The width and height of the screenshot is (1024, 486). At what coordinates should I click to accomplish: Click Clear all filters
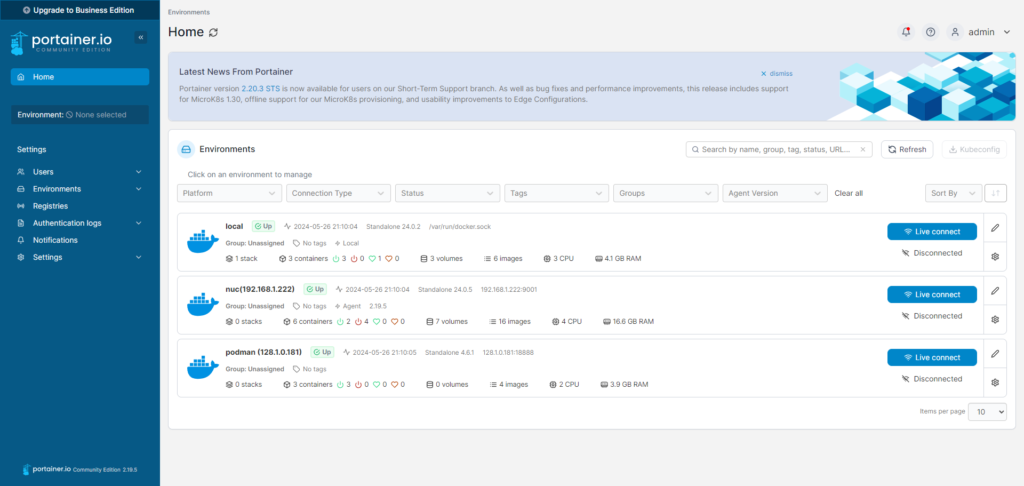coord(848,193)
